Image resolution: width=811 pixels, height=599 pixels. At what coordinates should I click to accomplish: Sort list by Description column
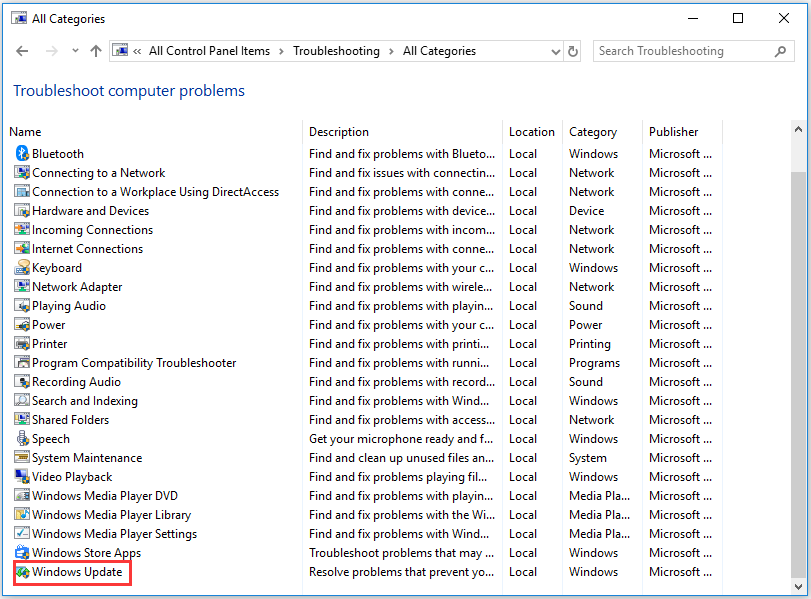coord(339,132)
